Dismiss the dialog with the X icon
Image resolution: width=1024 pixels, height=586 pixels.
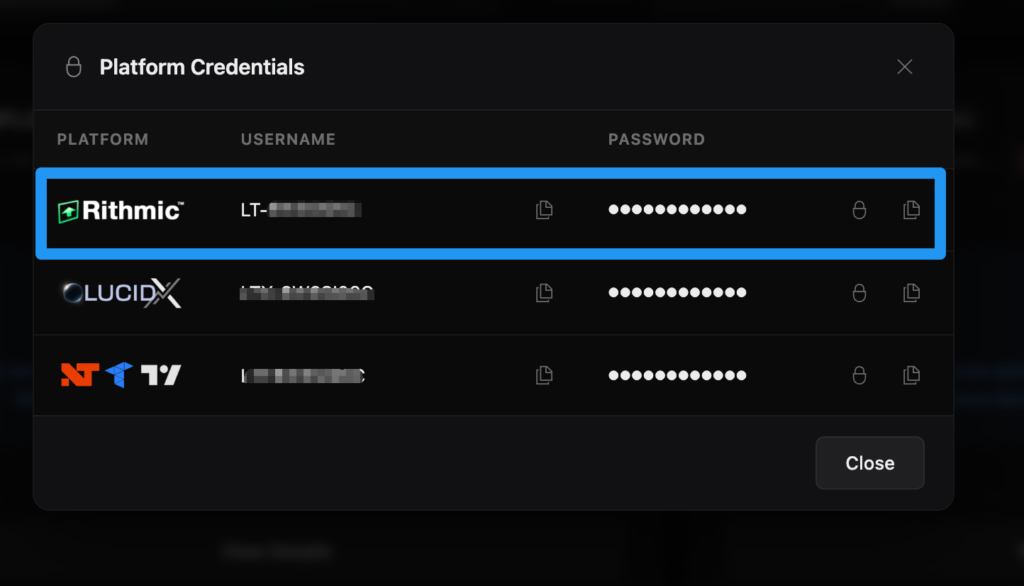pyautogui.click(x=905, y=67)
